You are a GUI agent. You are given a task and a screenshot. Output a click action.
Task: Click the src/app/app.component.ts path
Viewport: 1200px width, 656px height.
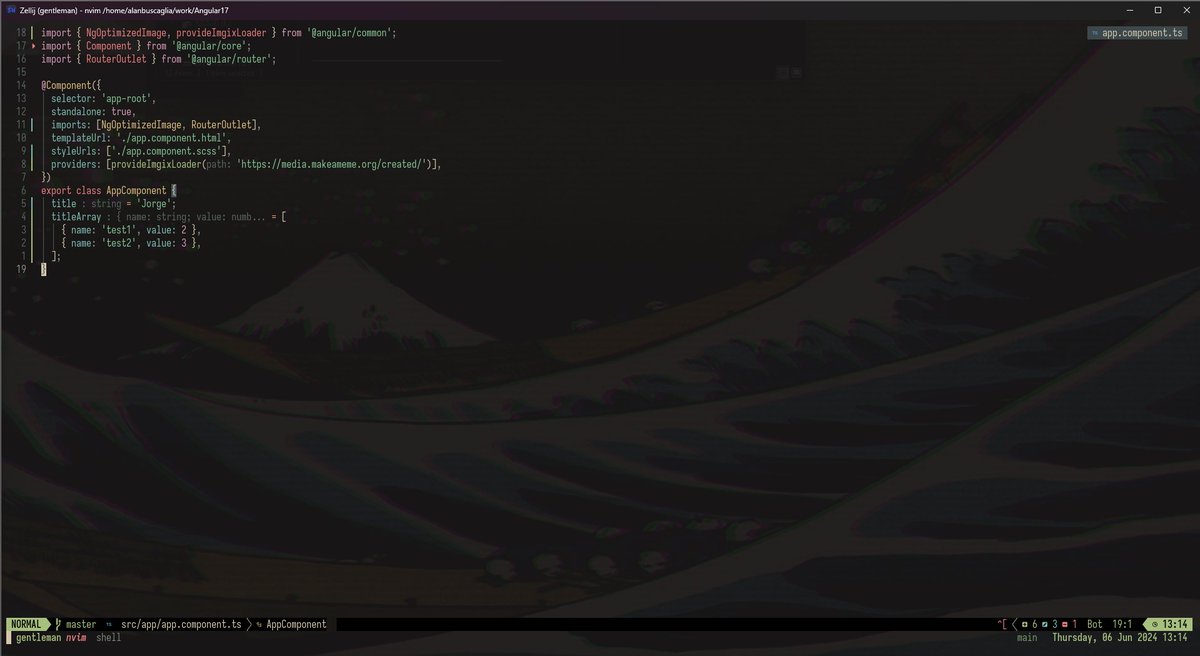pyautogui.click(x=181, y=624)
